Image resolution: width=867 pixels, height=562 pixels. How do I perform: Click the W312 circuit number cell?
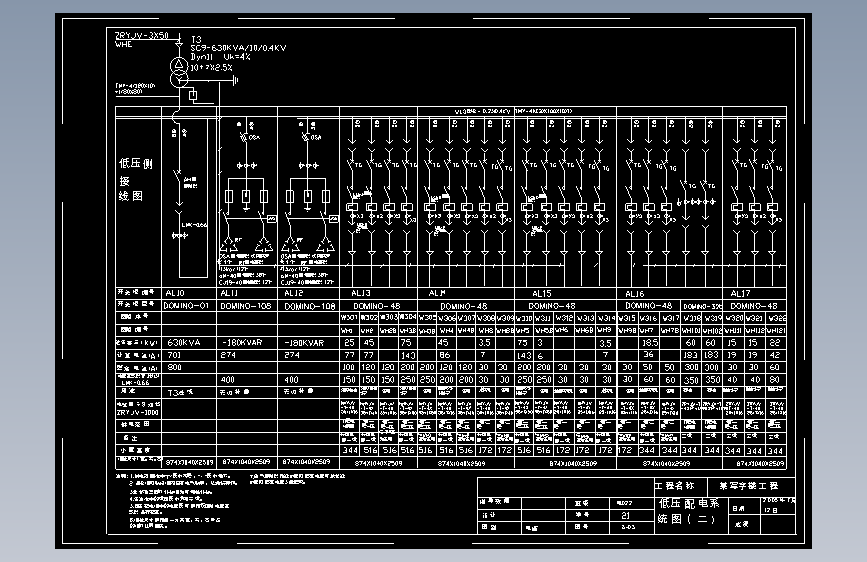click(x=564, y=318)
